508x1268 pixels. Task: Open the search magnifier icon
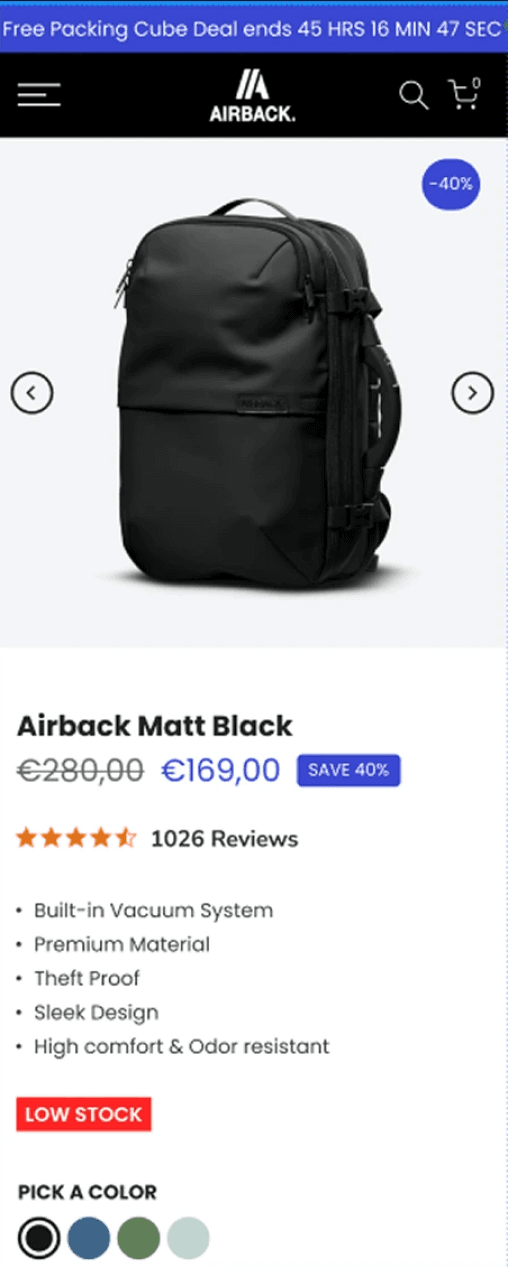pos(413,95)
